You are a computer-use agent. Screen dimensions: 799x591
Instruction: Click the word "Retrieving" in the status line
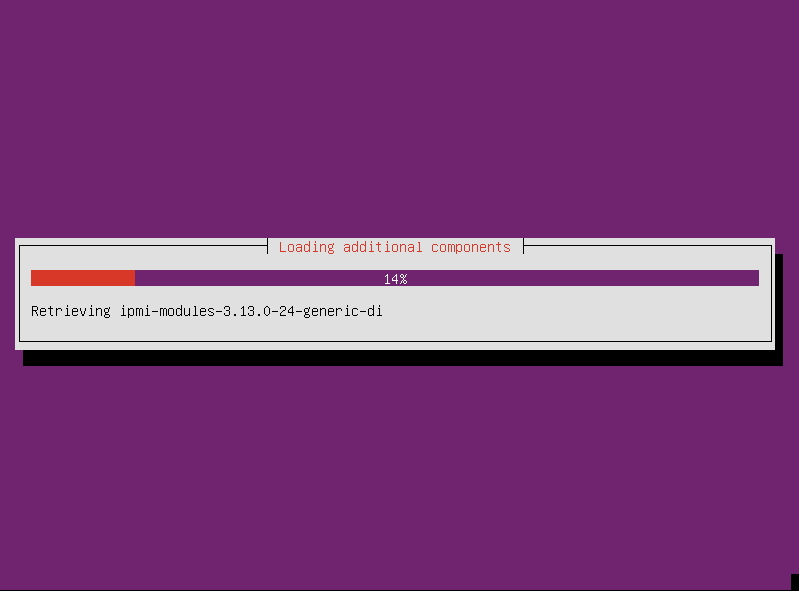pyautogui.click(x=71, y=311)
